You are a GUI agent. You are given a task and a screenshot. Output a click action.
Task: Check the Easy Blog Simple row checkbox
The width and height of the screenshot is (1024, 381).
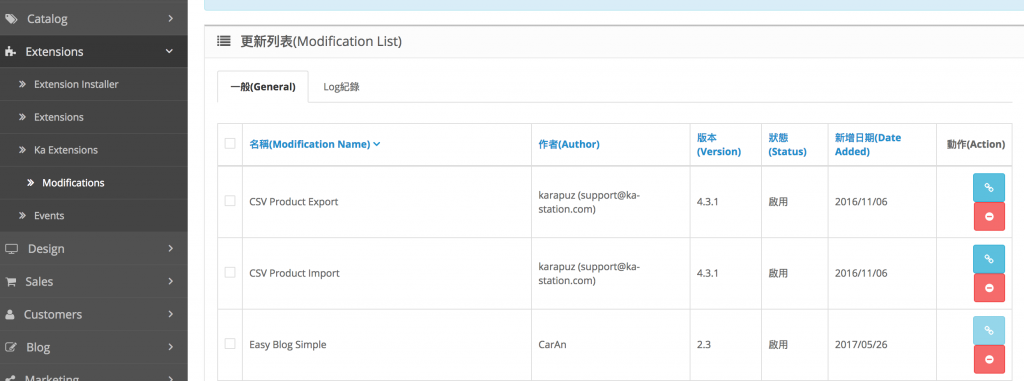click(230, 343)
